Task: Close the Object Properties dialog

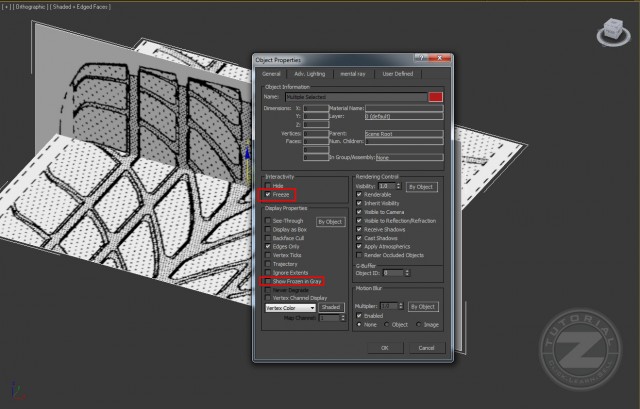Action: pos(440,58)
